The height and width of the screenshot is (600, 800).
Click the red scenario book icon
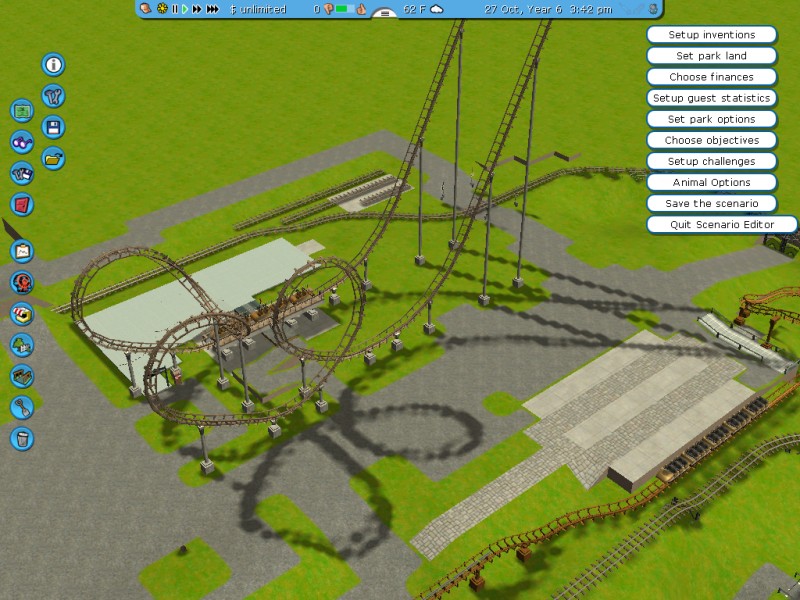click(x=22, y=205)
